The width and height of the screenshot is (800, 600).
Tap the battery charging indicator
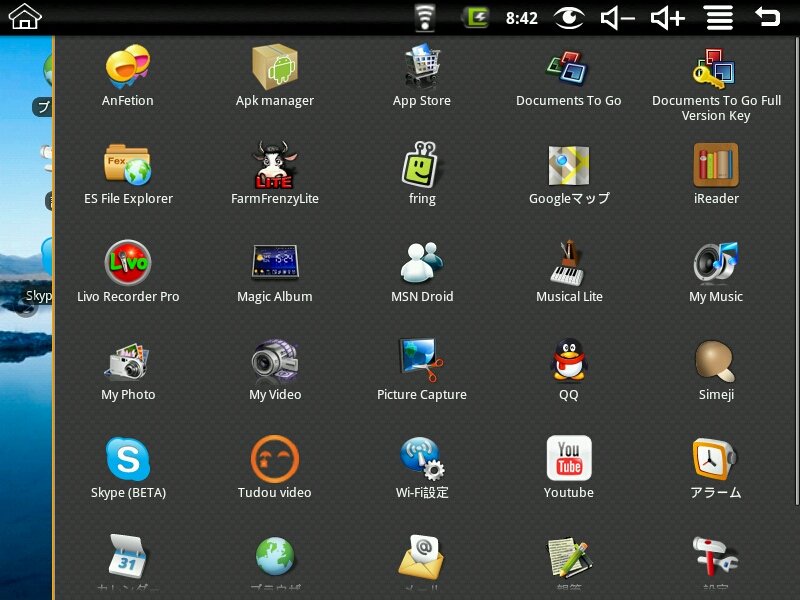coord(476,18)
